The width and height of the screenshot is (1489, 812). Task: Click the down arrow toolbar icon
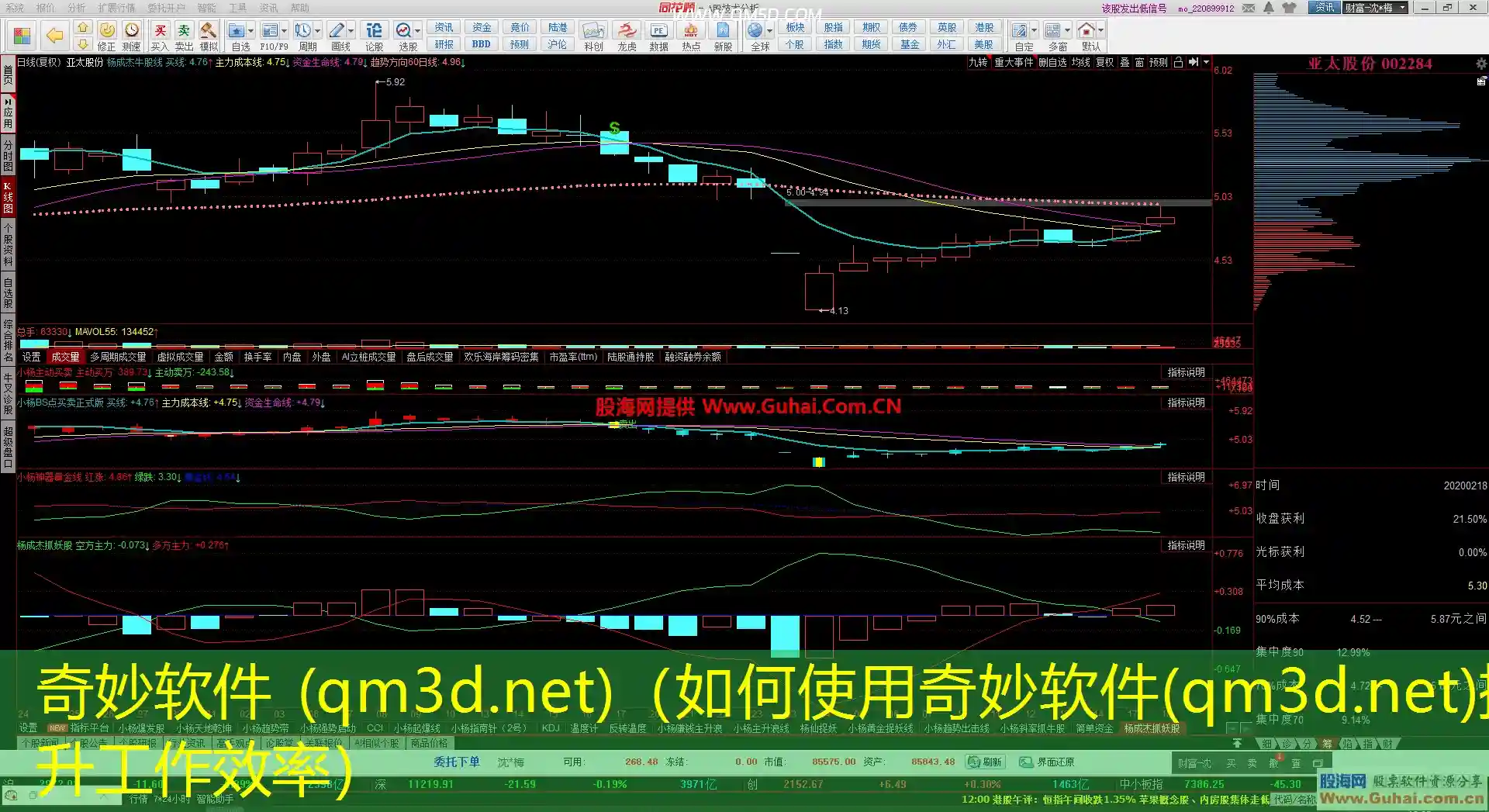[x=83, y=45]
